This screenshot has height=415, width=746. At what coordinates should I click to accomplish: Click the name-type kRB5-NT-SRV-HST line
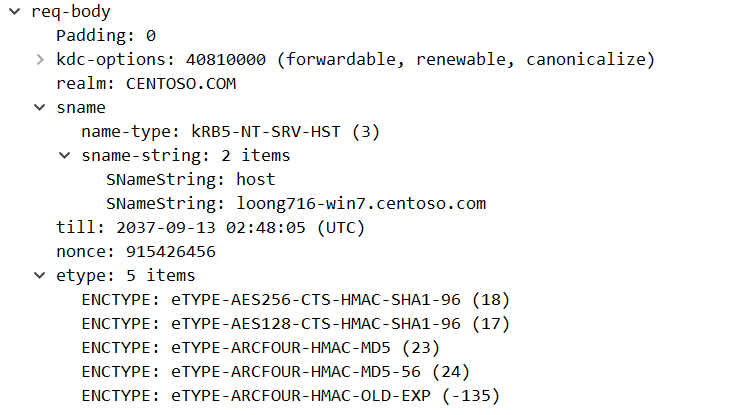click(x=230, y=132)
